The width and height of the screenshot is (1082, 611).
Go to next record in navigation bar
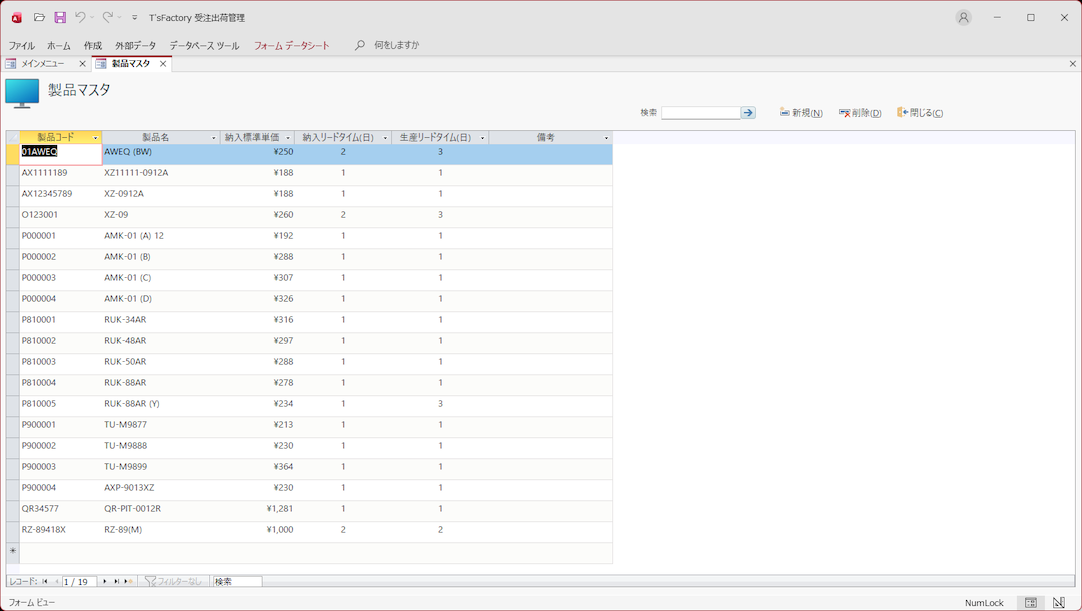coord(105,581)
